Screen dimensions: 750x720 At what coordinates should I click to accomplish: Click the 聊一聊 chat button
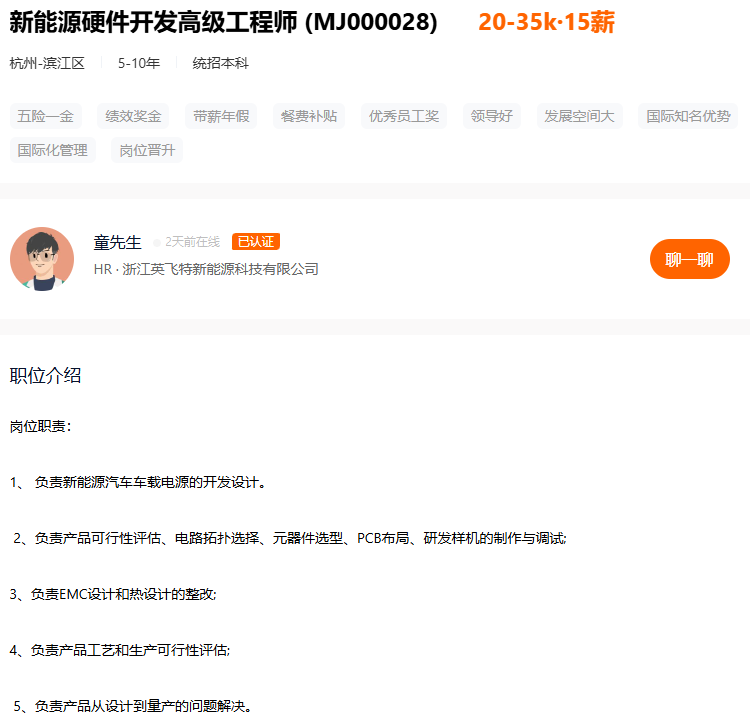[x=689, y=259]
